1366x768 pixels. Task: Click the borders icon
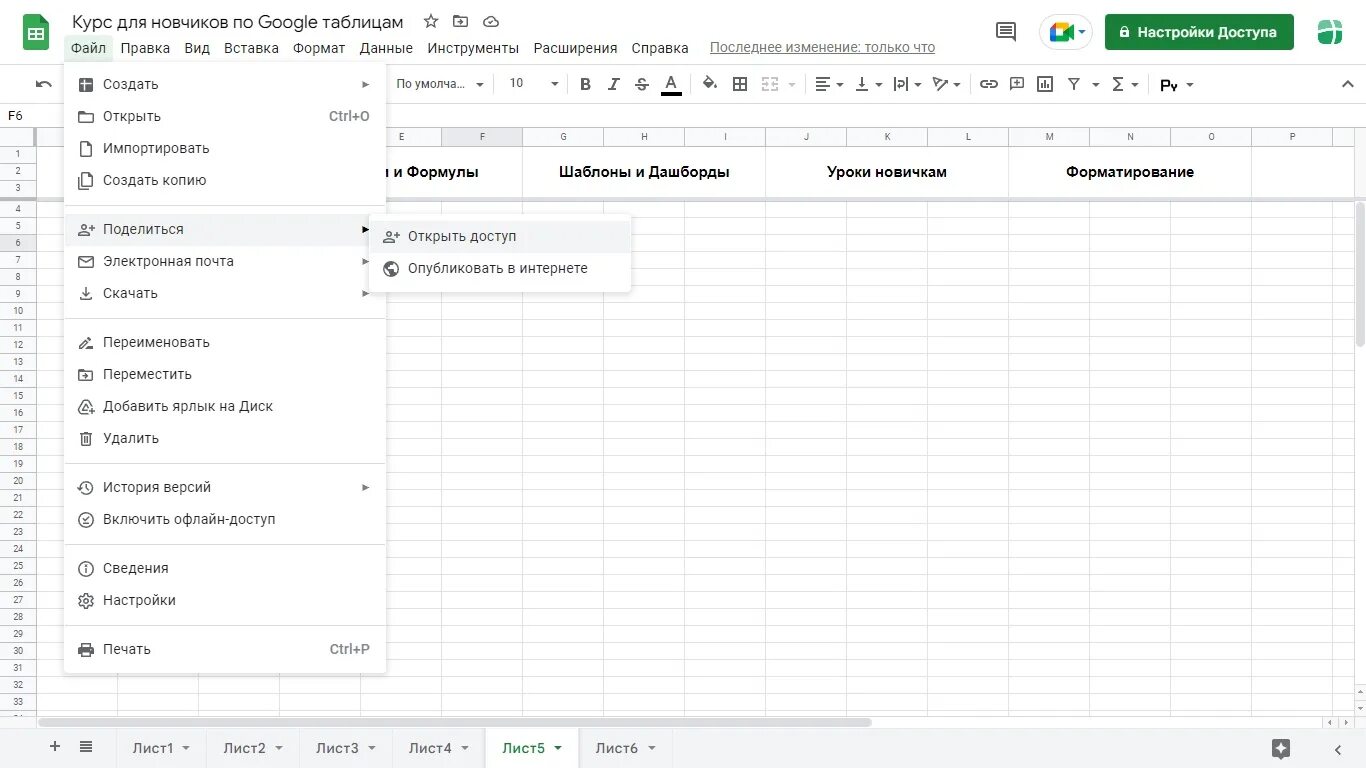point(740,84)
